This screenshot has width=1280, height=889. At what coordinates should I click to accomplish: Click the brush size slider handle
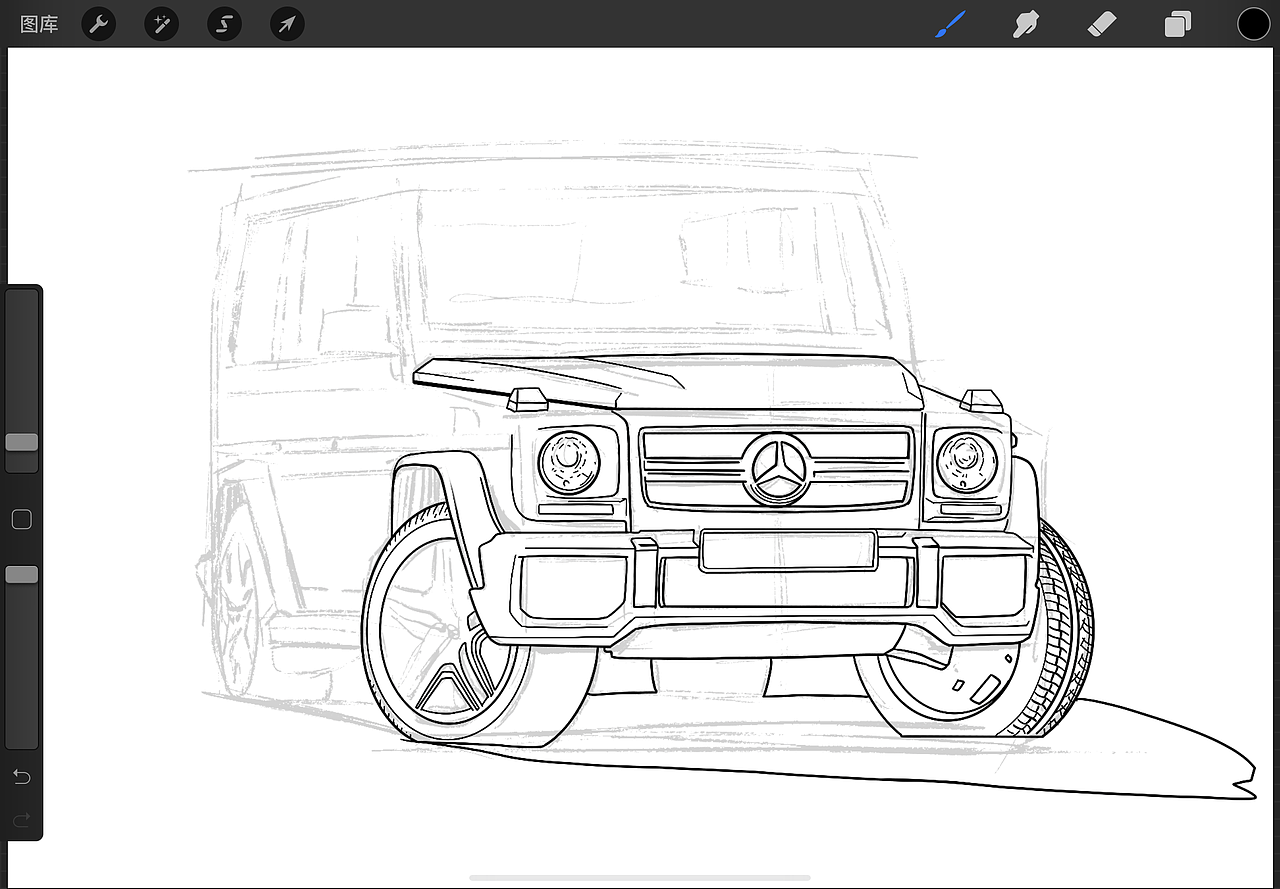click(x=22, y=442)
